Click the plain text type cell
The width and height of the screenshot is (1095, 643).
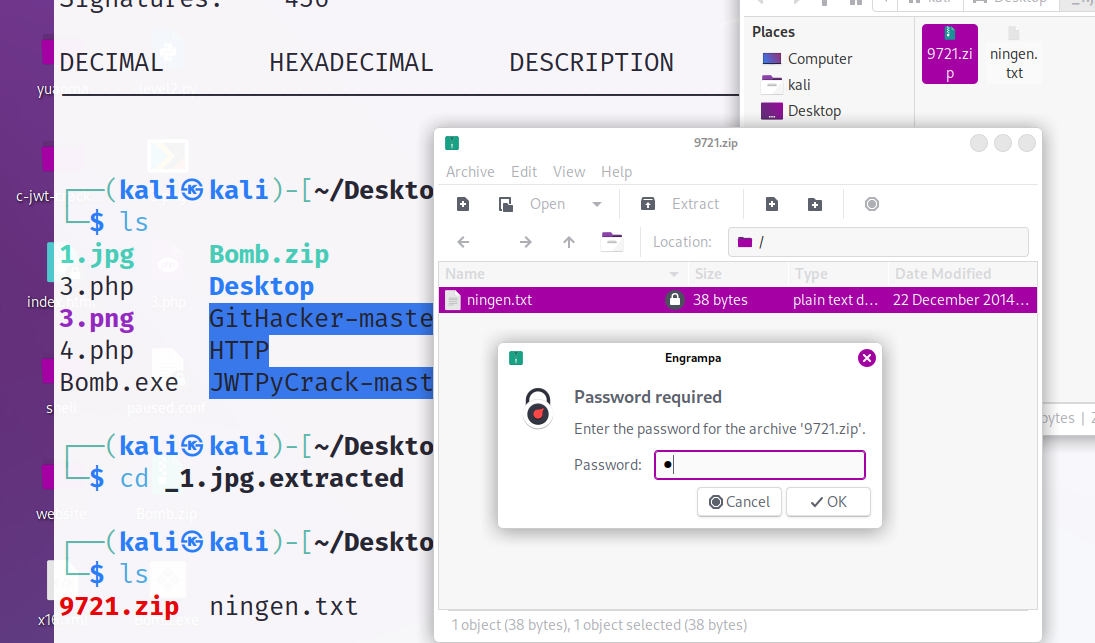(835, 300)
